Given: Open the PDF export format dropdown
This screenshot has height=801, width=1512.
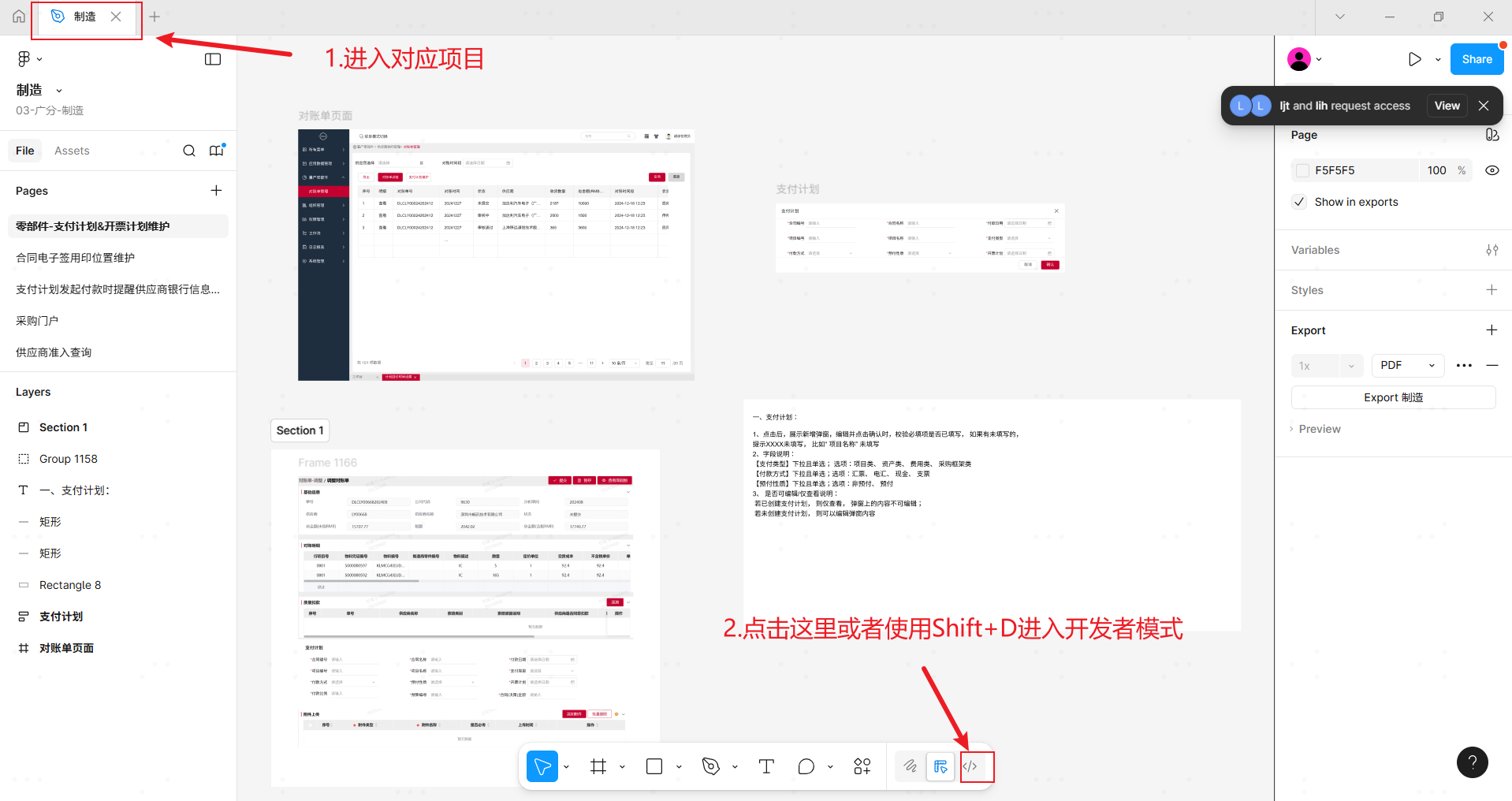Looking at the screenshot, I should point(1408,366).
